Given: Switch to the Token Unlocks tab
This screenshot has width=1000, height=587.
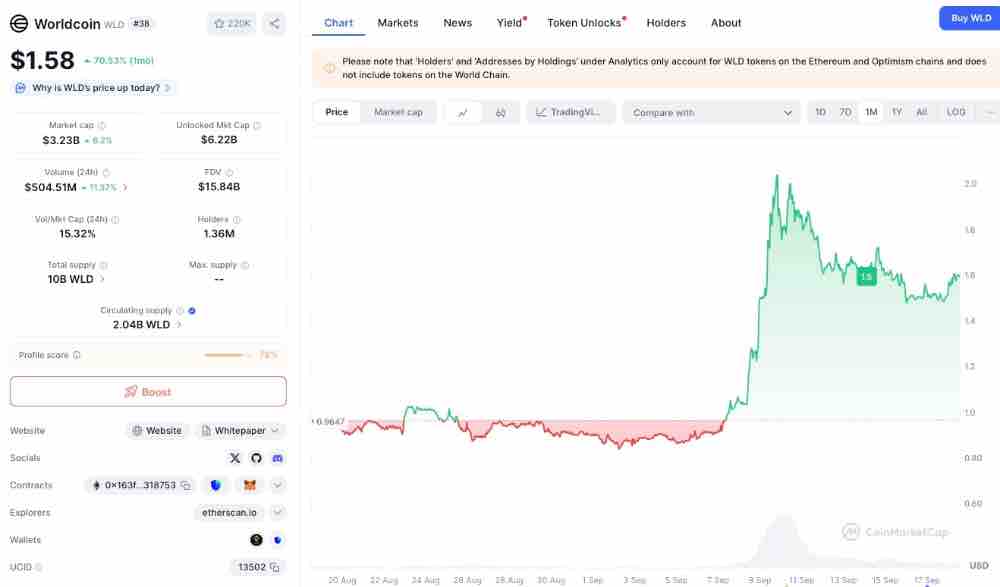Looking at the screenshot, I should tap(585, 23).
